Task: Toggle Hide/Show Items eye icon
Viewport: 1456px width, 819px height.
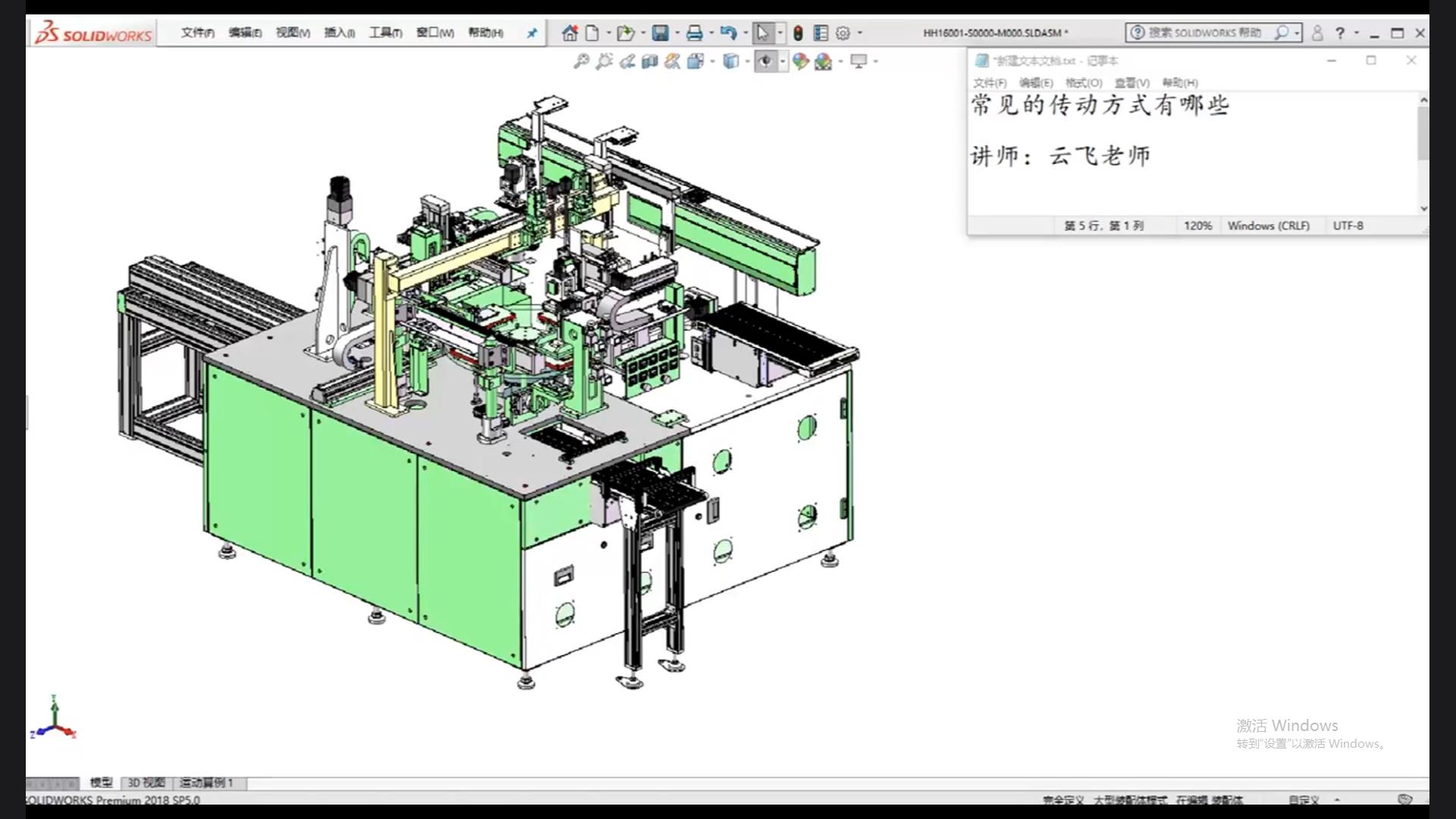Action: (x=765, y=61)
